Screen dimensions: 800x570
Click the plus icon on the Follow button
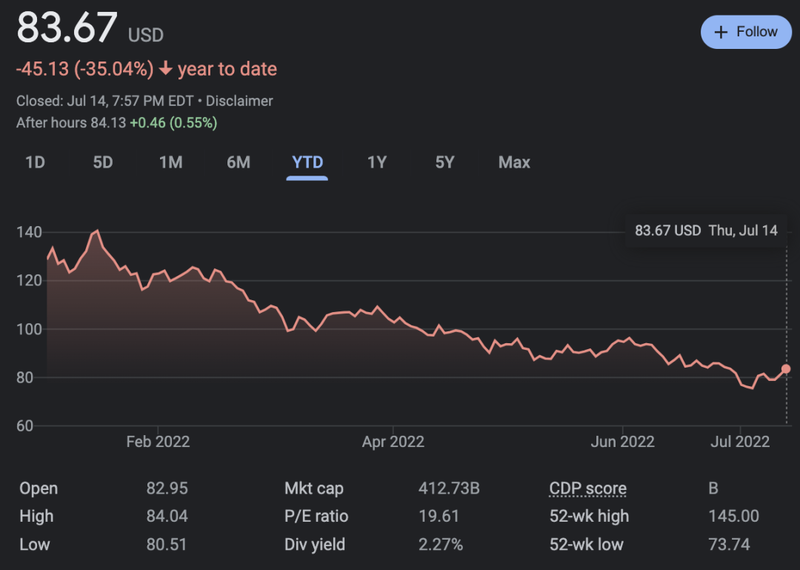pyautogui.click(x=721, y=32)
